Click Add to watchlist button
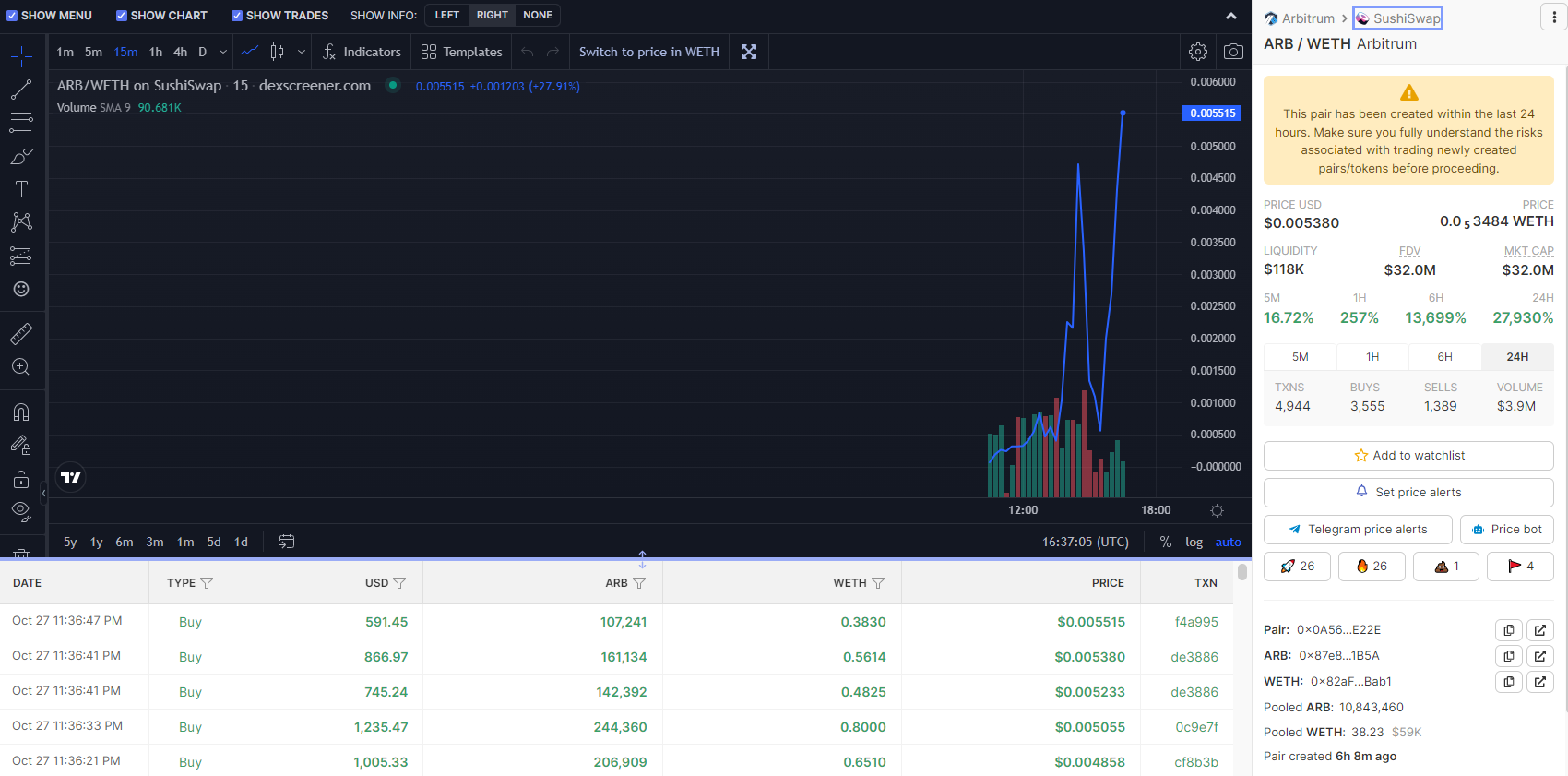1568x776 pixels. coord(1408,456)
